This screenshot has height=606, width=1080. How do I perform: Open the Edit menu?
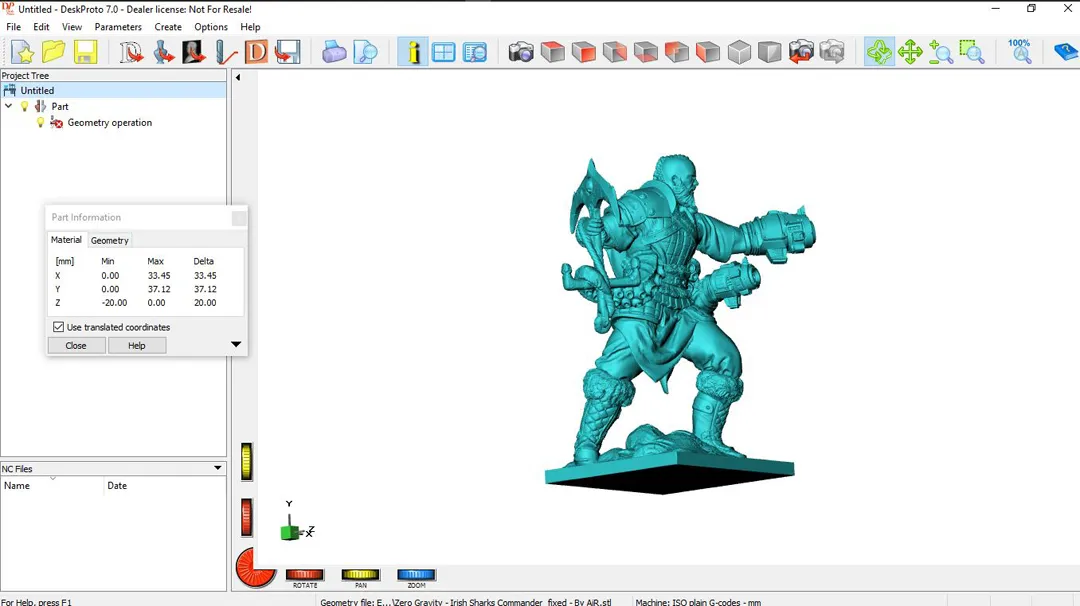41,27
